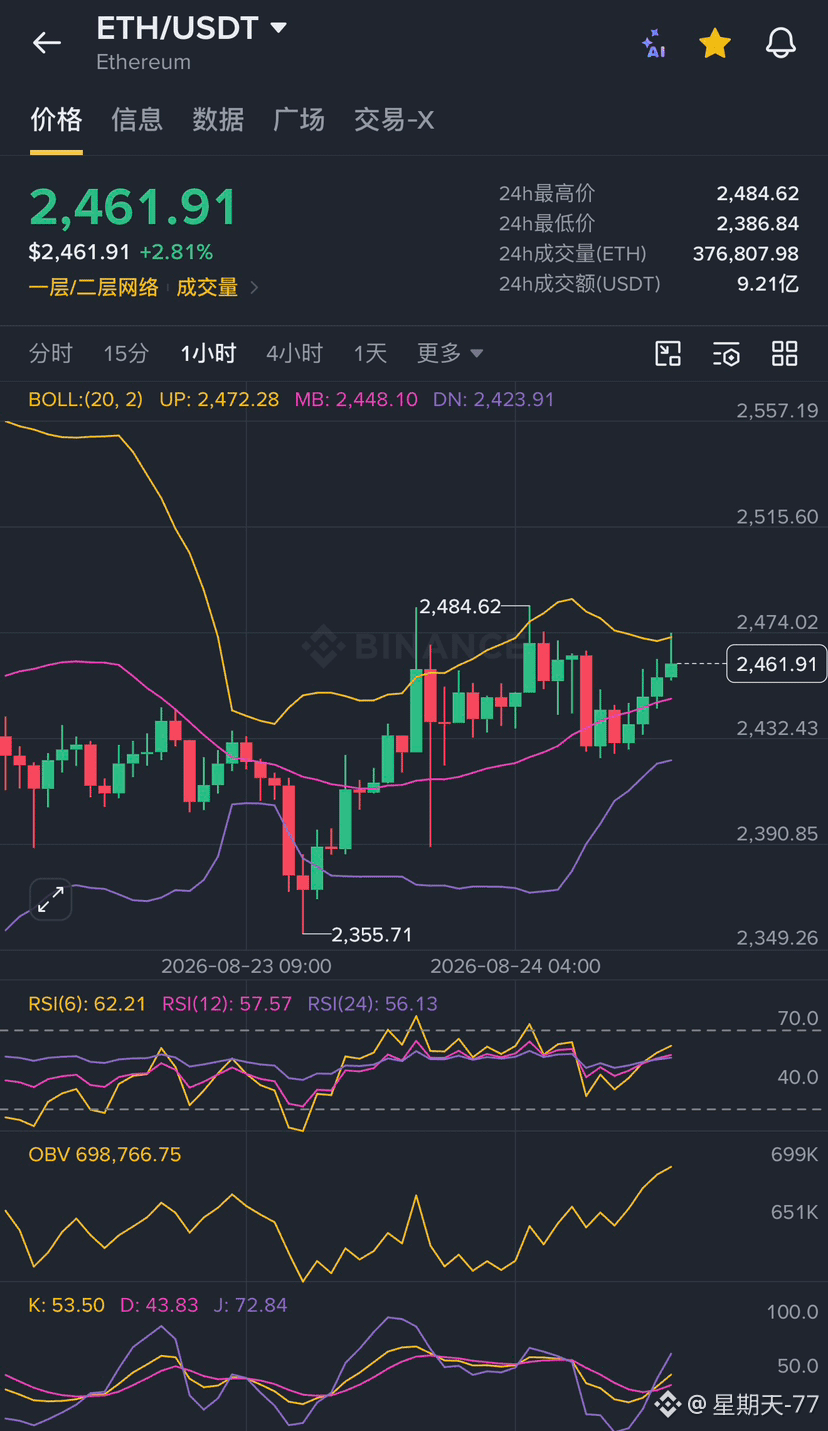This screenshot has height=1431, width=828.
Task: Switch chart to 分时 interval
Action: pos(51,353)
